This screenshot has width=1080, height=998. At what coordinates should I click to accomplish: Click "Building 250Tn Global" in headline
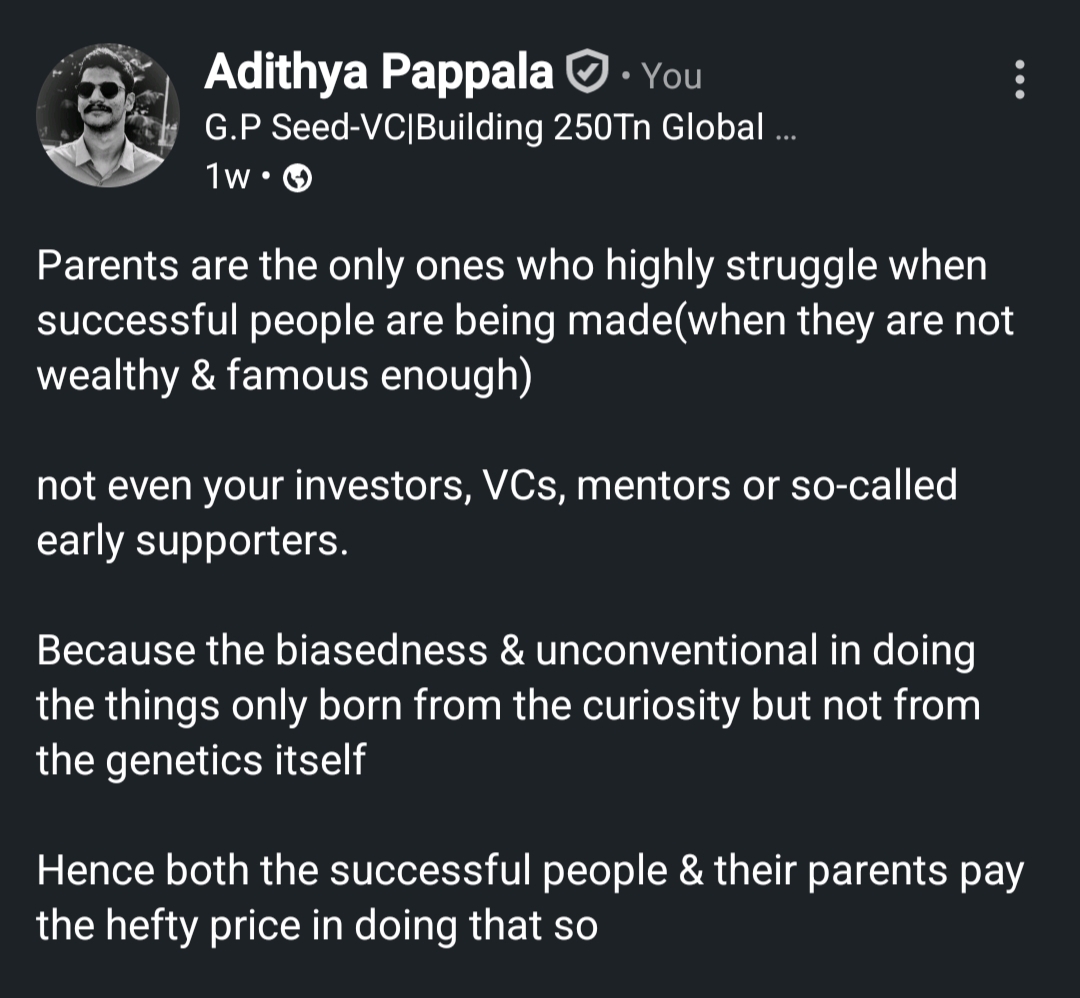pos(589,127)
